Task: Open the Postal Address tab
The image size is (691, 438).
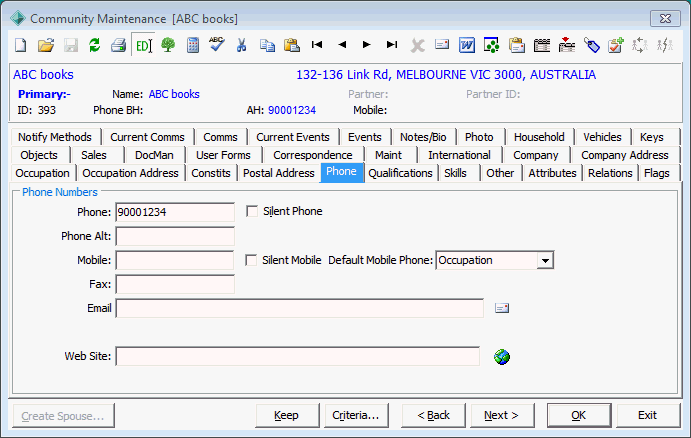Action: 279,173
